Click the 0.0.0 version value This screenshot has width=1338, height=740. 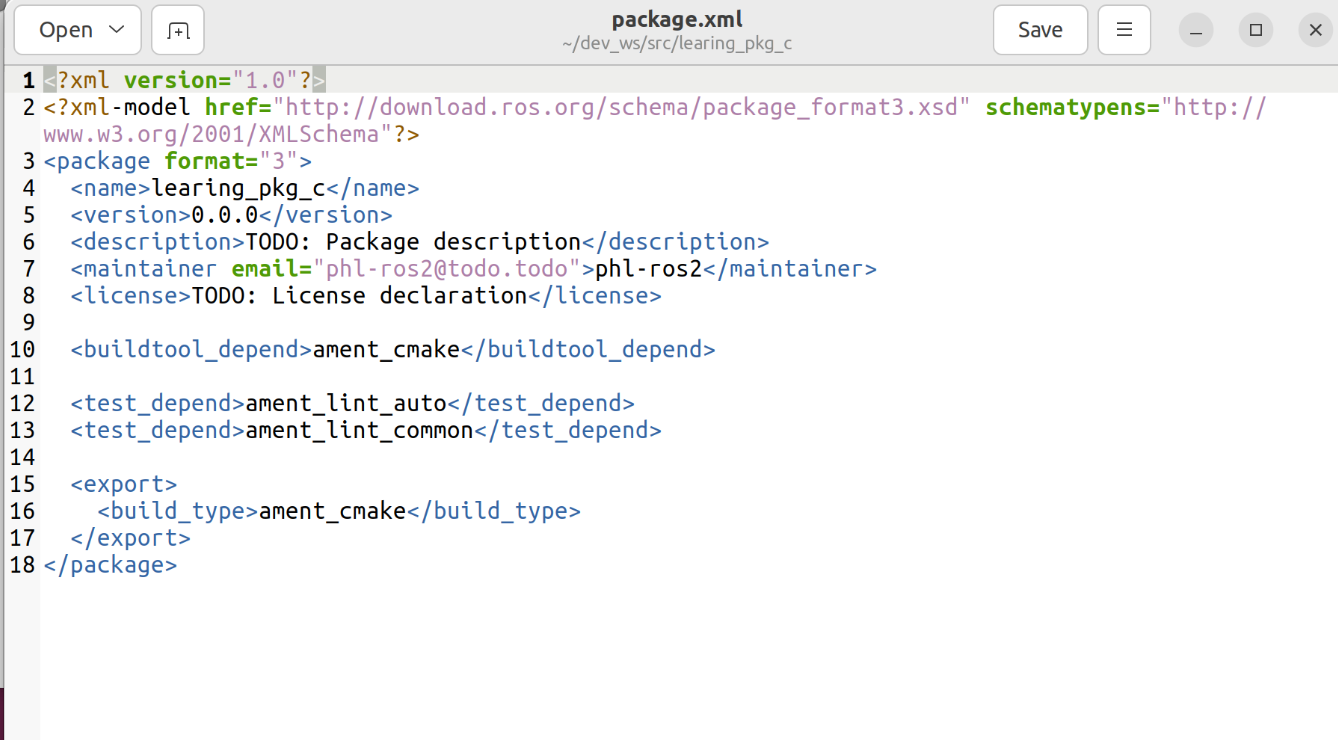point(225,215)
